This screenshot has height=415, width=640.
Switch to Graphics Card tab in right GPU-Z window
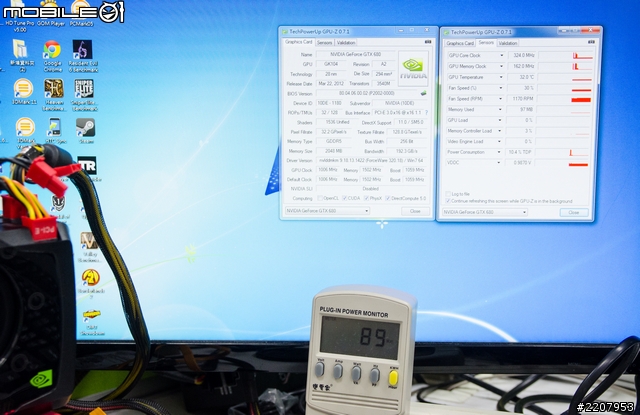(x=460, y=43)
